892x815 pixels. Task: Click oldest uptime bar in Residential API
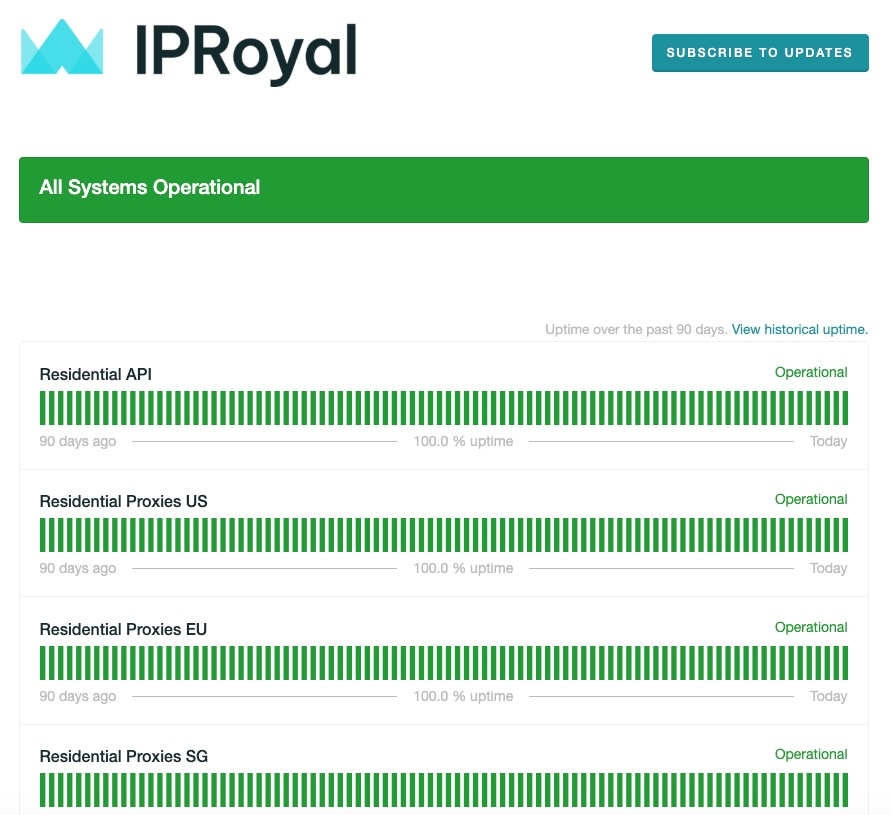43,408
